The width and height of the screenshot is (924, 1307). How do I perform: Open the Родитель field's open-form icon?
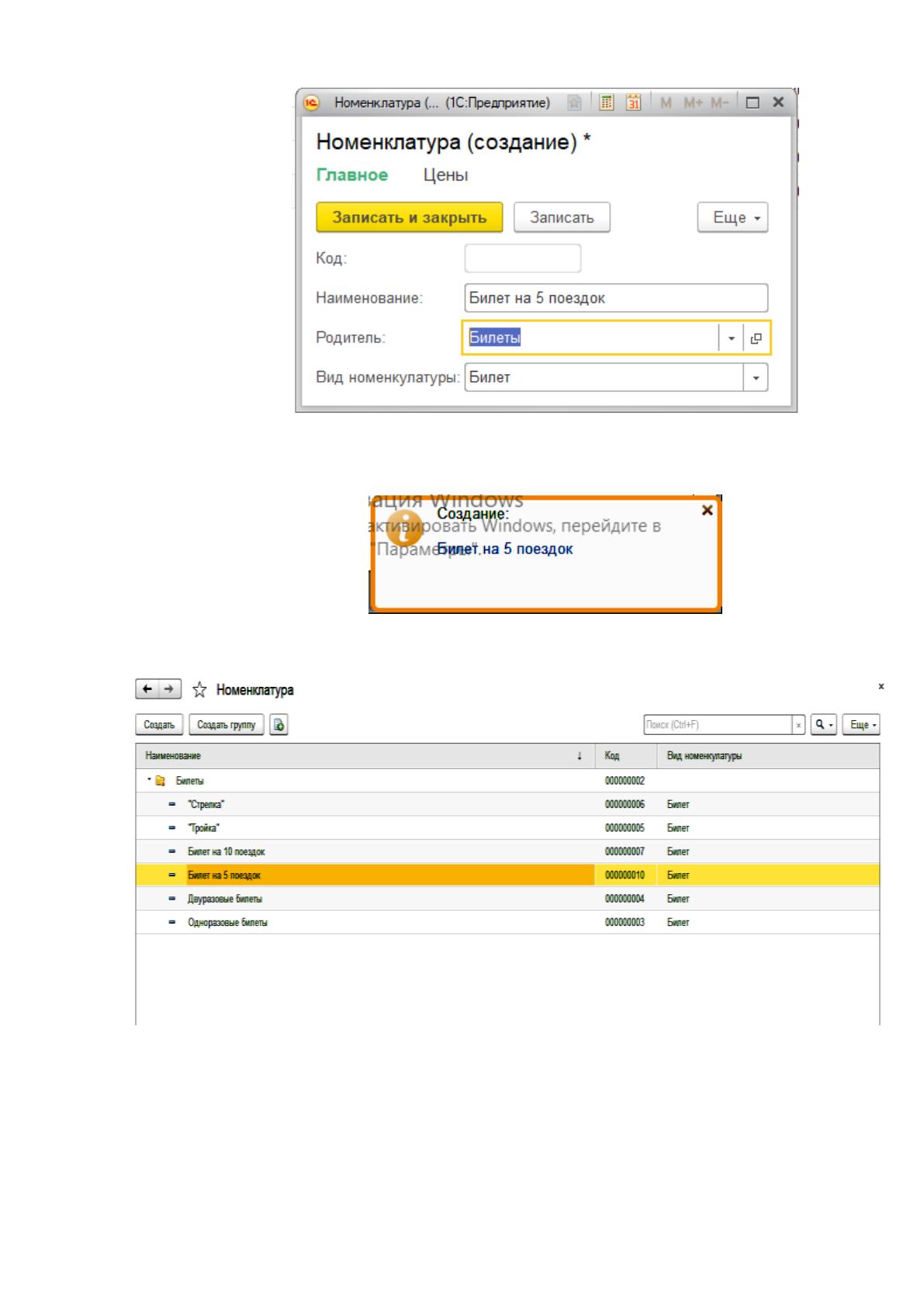[x=756, y=338]
